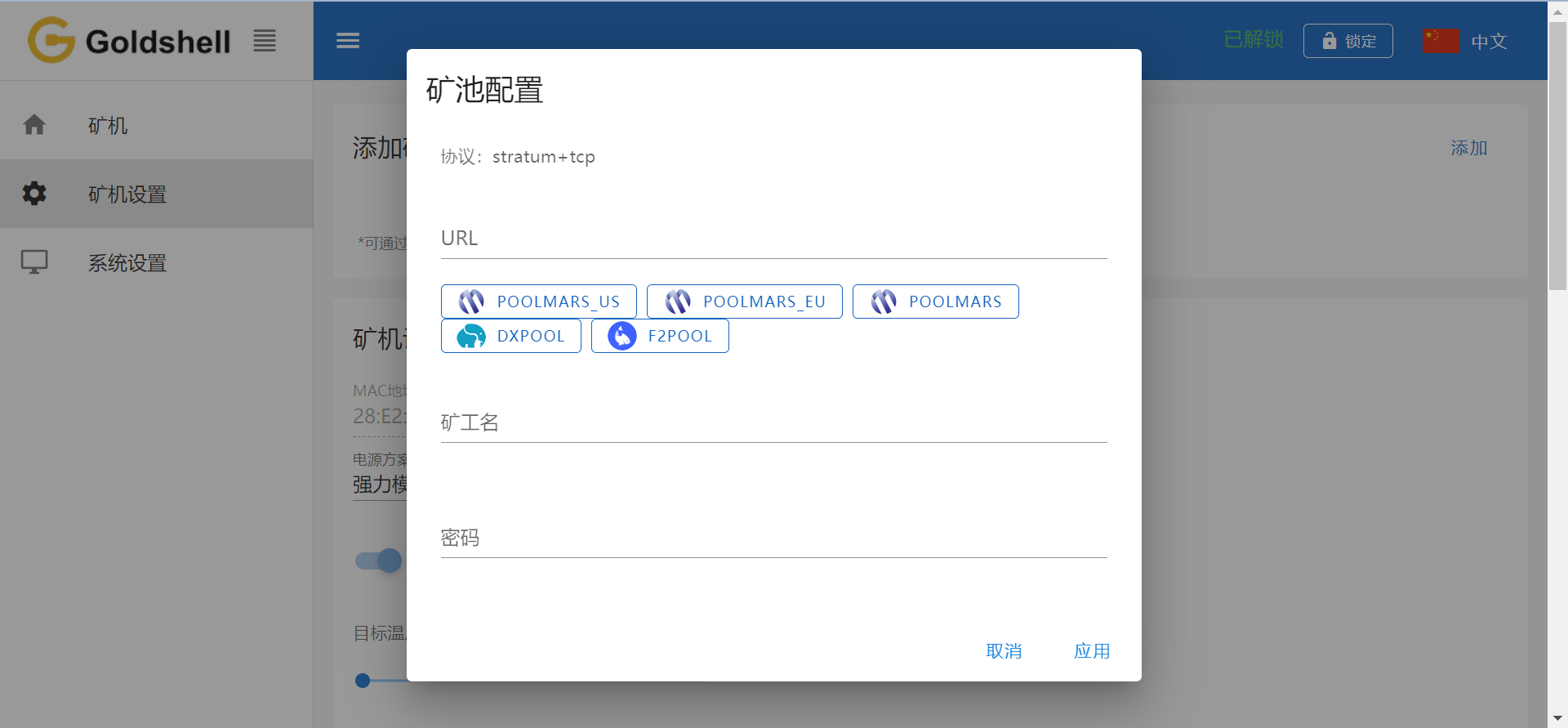Select the DXPOOL pool preset
The height and width of the screenshot is (728, 1568).
(x=511, y=336)
